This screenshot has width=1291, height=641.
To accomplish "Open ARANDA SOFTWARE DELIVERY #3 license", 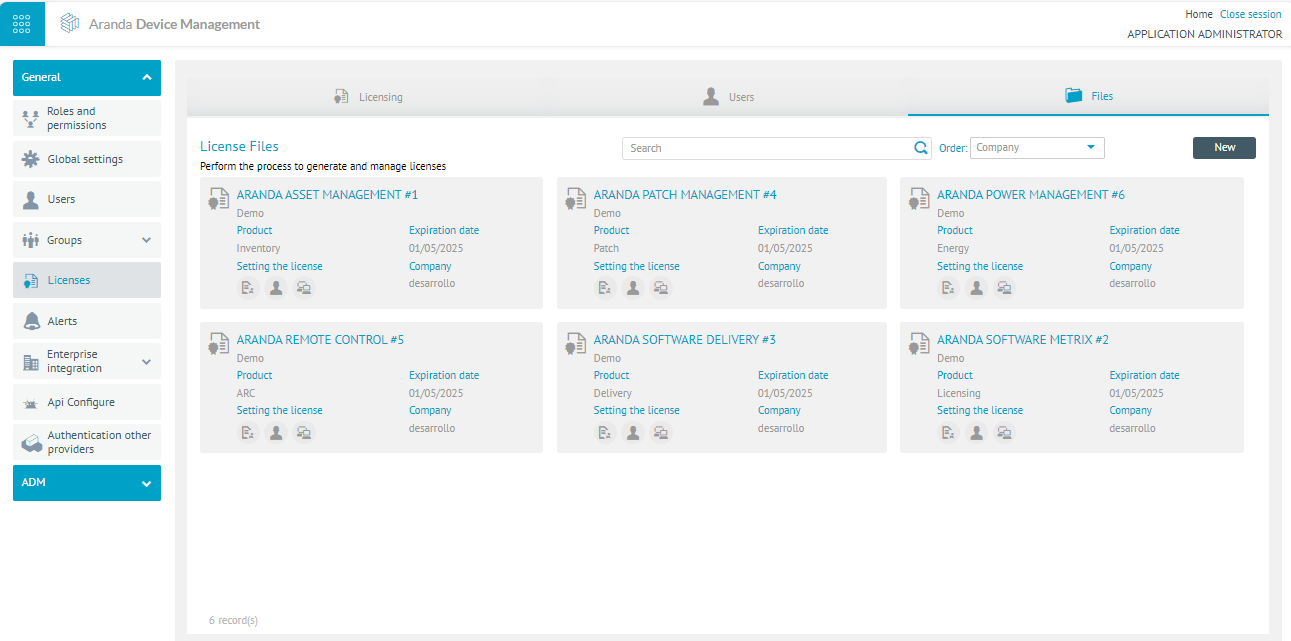I will pos(685,340).
